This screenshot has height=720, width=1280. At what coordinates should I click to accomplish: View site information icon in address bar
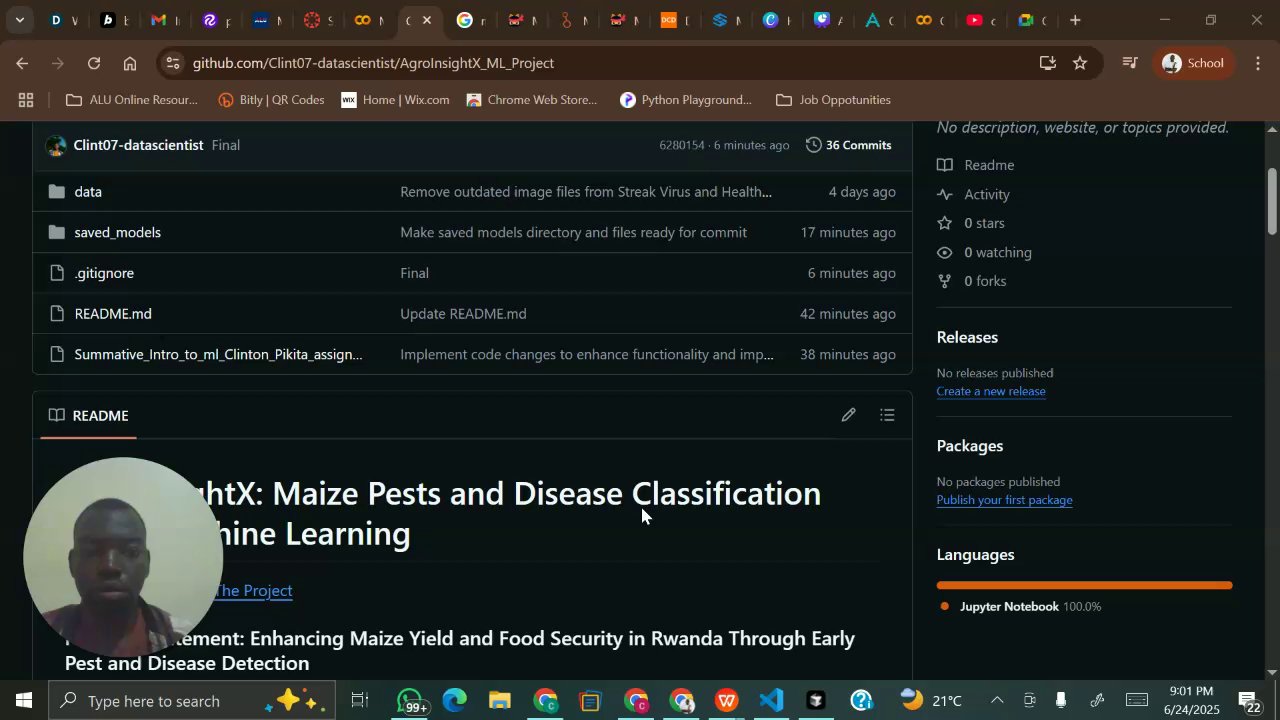click(173, 63)
